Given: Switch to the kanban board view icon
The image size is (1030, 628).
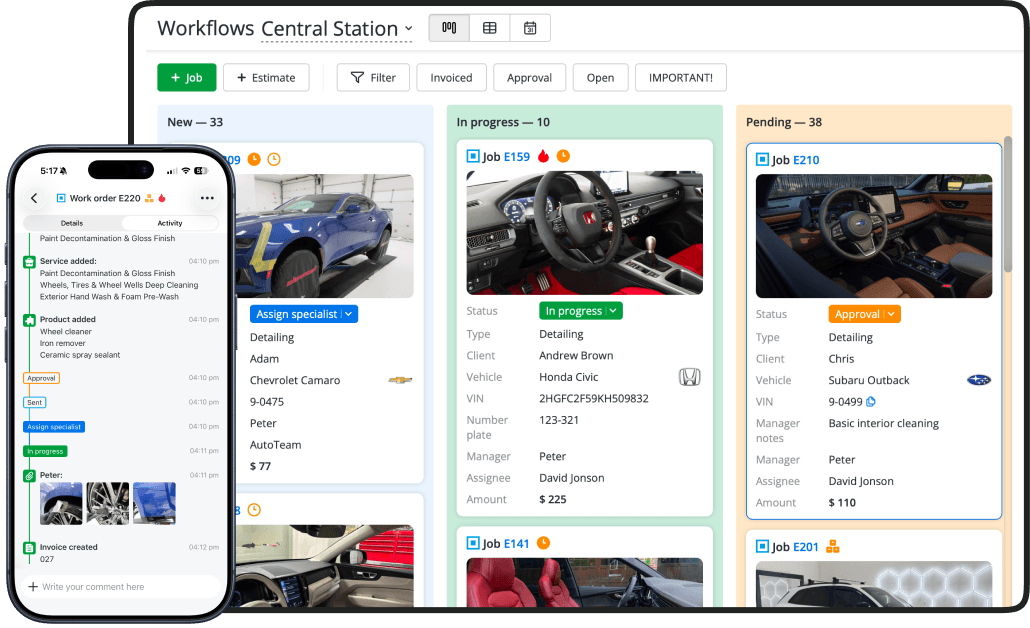Looking at the screenshot, I should 449,28.
